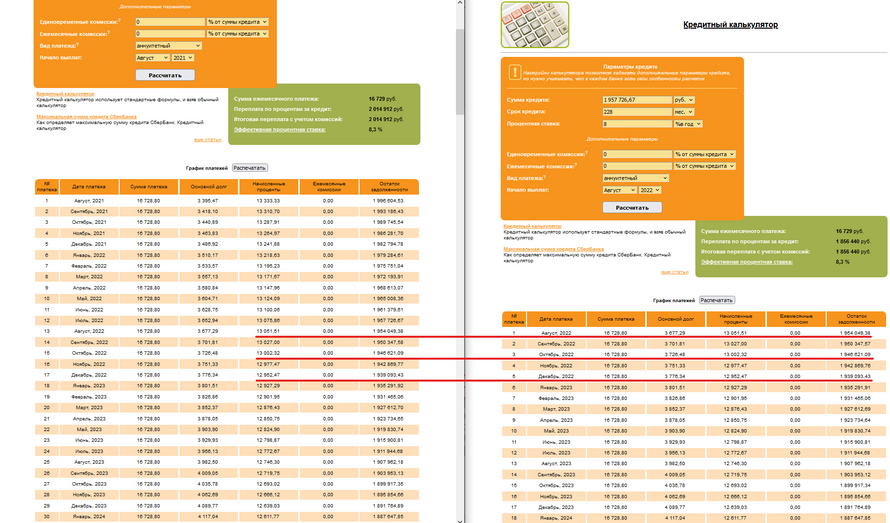Click Начисленные проценты column header in right table
The height and width of the screenshot is (523, 890).
point(736,319)
